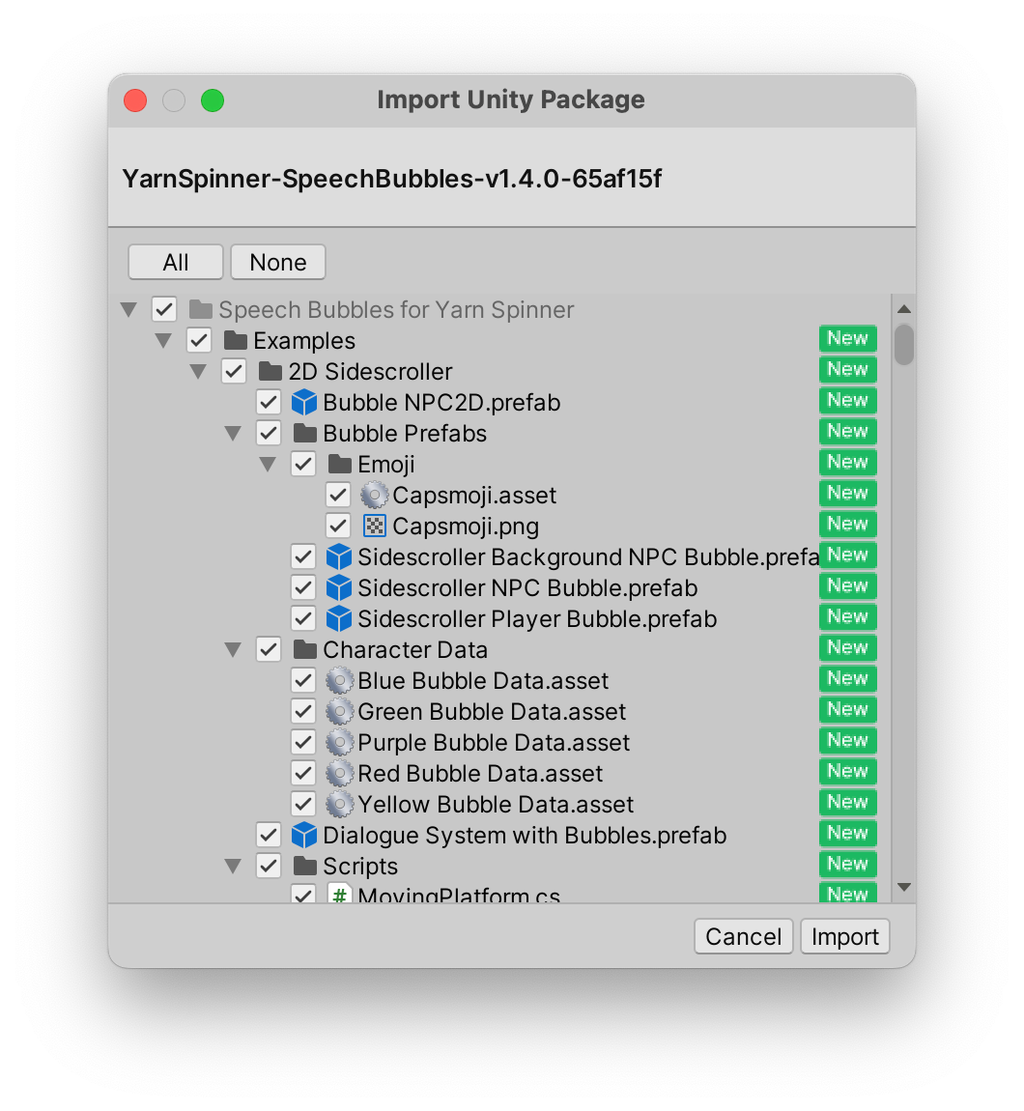Image resolution: width=1024 pixels, height=1111 pixels.
Task: Collapse the 2D Sidescroller folder triangle
Action: point(198,371)
